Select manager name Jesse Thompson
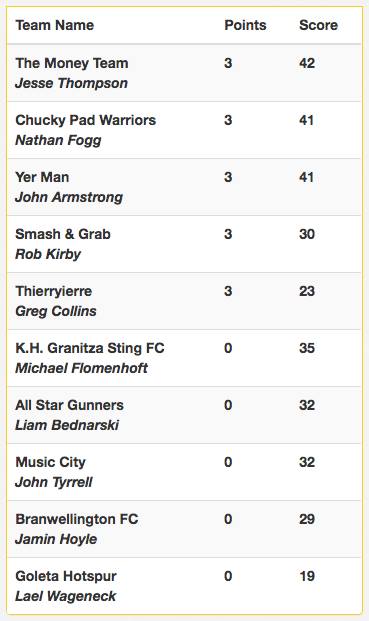The height and width of the screenshot is (621, 369). point(72,83)
